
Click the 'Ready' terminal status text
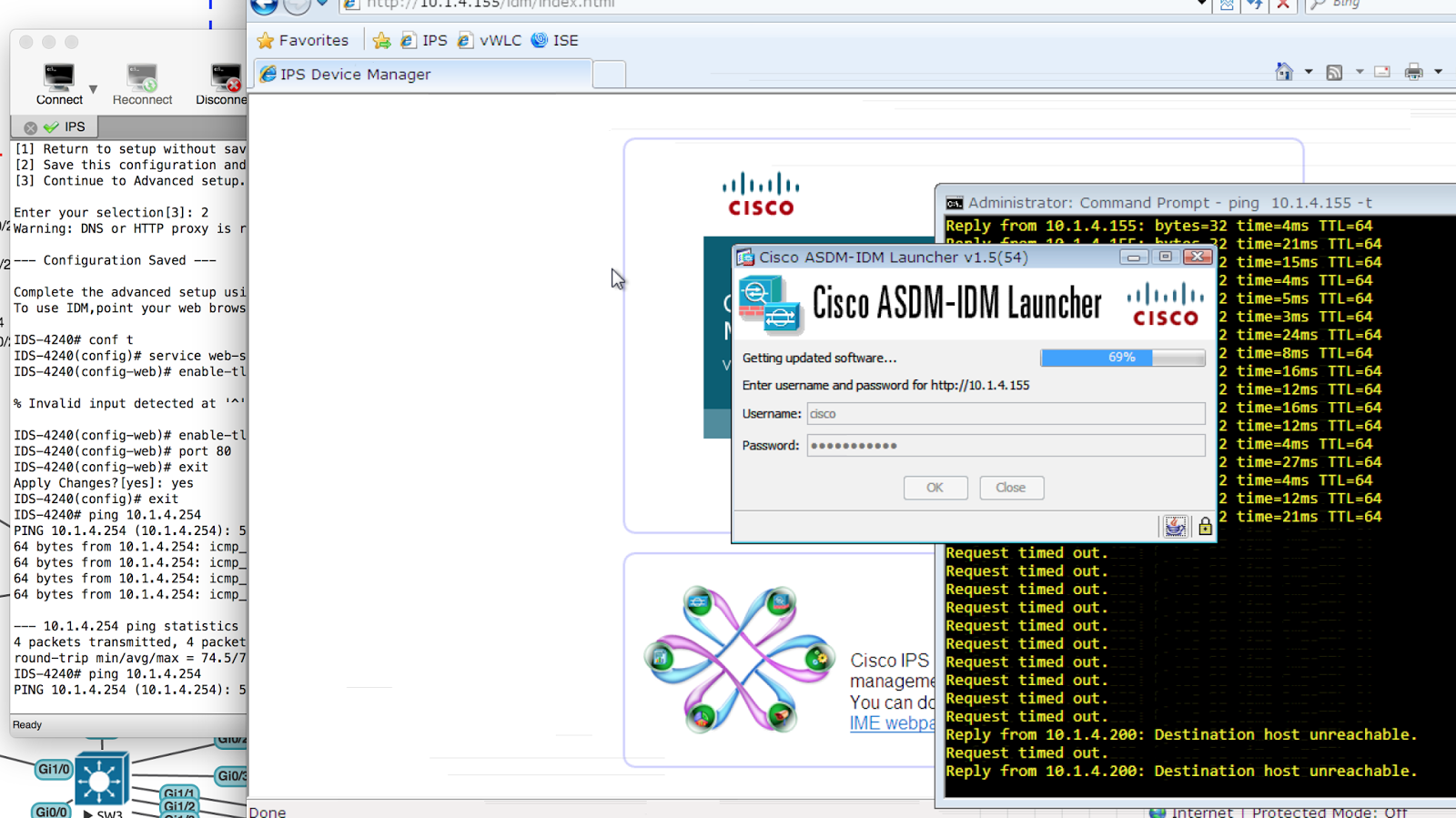[x=27, y=725]
